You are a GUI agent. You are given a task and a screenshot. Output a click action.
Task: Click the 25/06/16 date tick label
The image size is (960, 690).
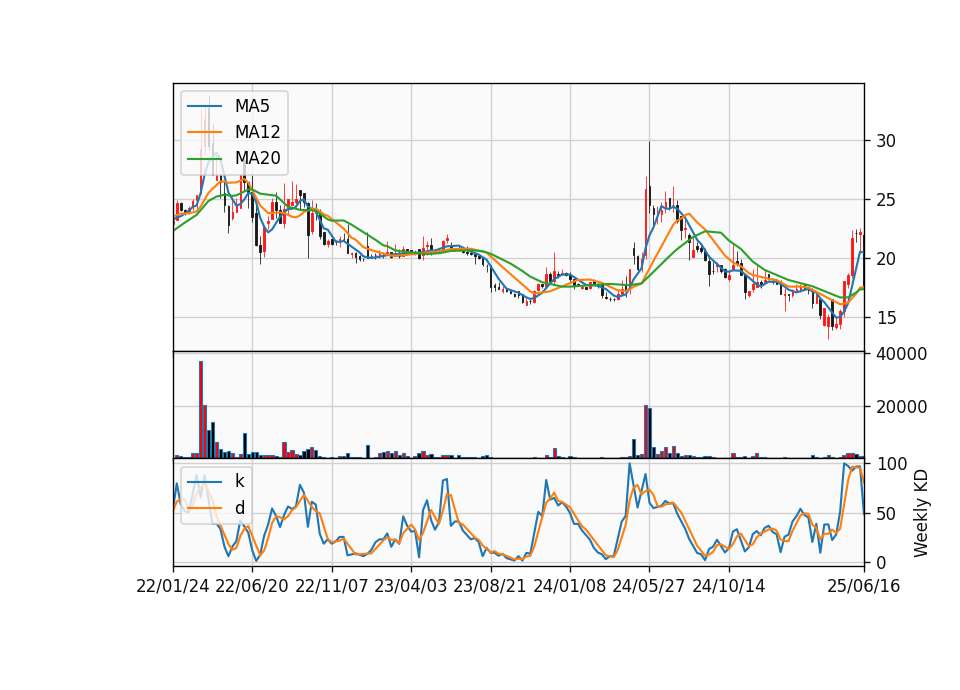point(864,586)
